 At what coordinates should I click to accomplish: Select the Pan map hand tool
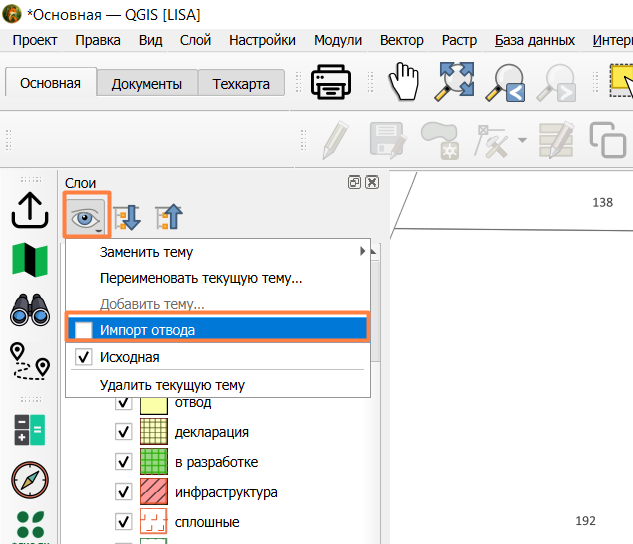pyautogui.click(x=403, y=82)
